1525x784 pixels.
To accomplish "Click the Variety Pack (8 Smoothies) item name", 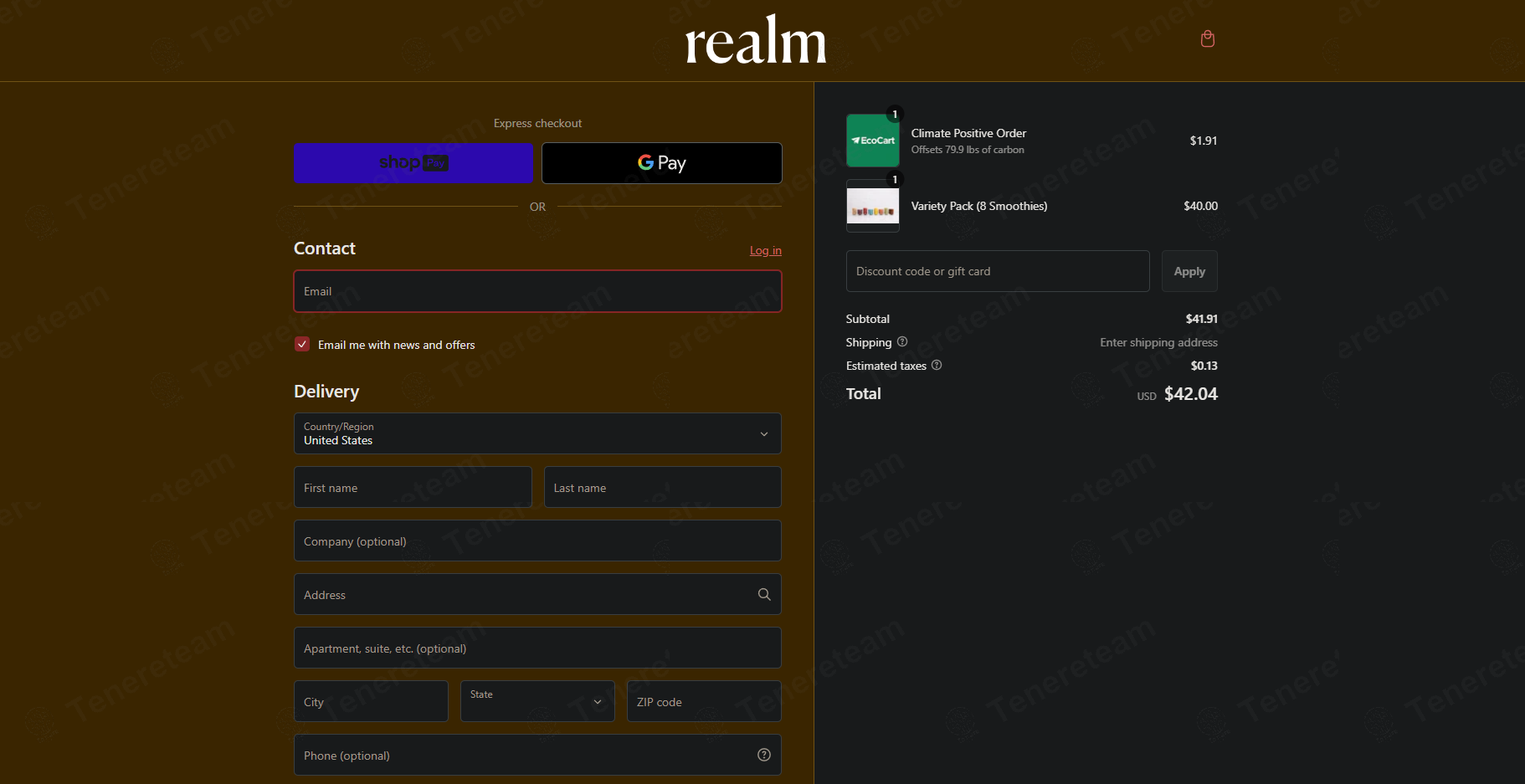I will point(979,206).
